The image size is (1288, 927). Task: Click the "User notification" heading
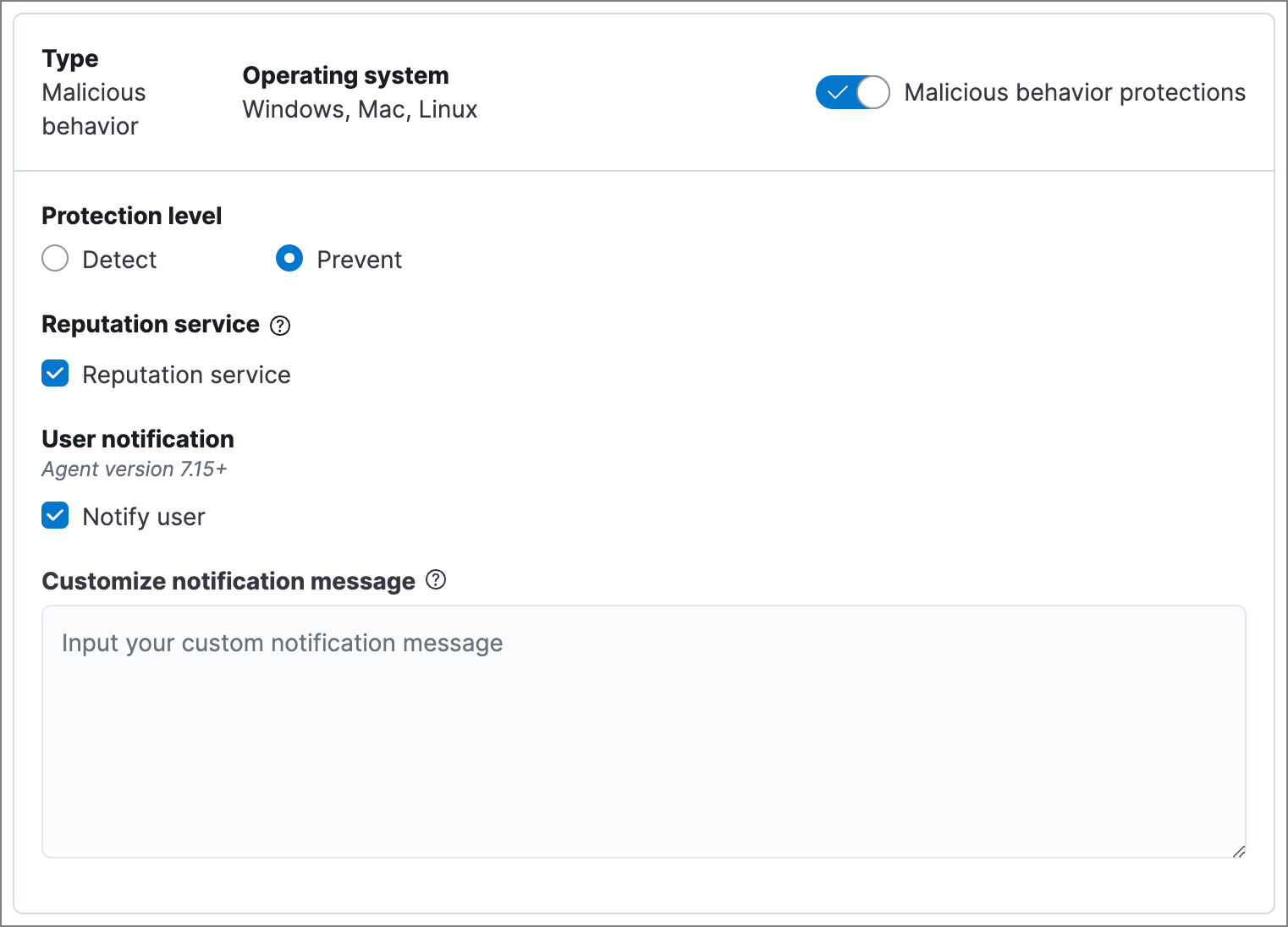coord(138,440)
